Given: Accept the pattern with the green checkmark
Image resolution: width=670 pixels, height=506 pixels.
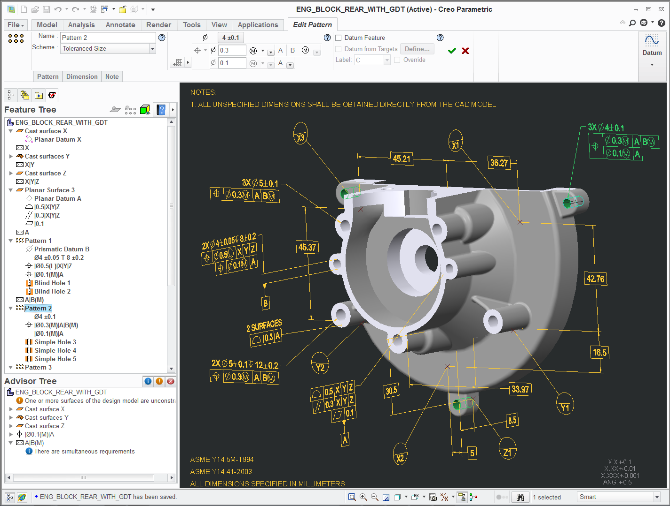Looking at the screenshot, I should 452,49.
